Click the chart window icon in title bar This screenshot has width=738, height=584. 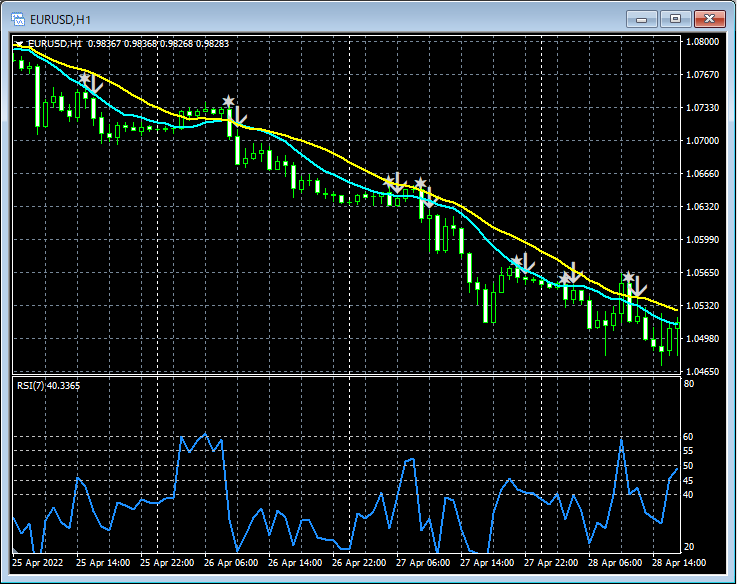[x=18, y=19]
